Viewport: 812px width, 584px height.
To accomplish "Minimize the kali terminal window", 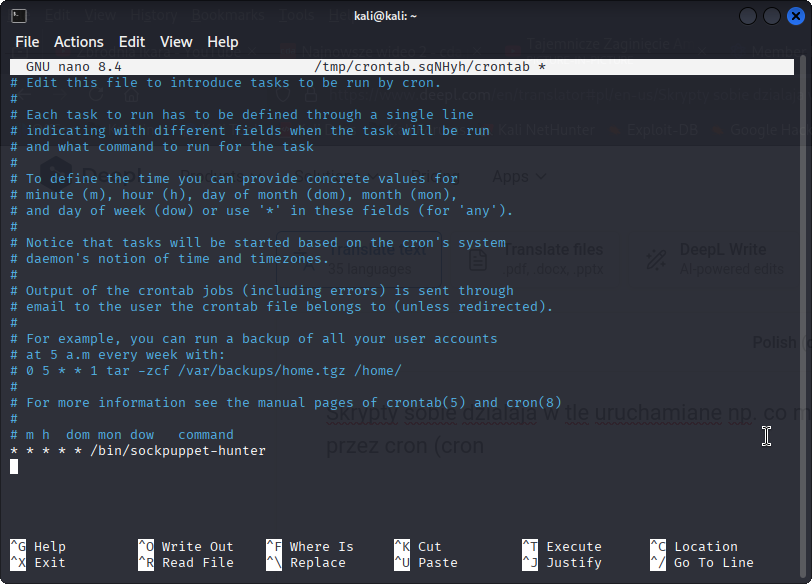I will pos(747,16).
